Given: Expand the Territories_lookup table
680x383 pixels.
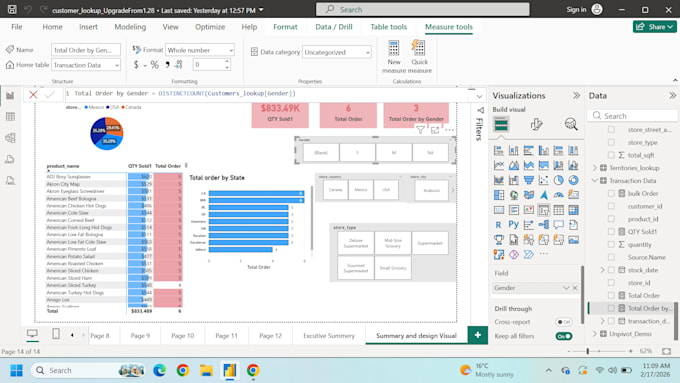Looking at the screenshot, I should (x=595, y=168).
